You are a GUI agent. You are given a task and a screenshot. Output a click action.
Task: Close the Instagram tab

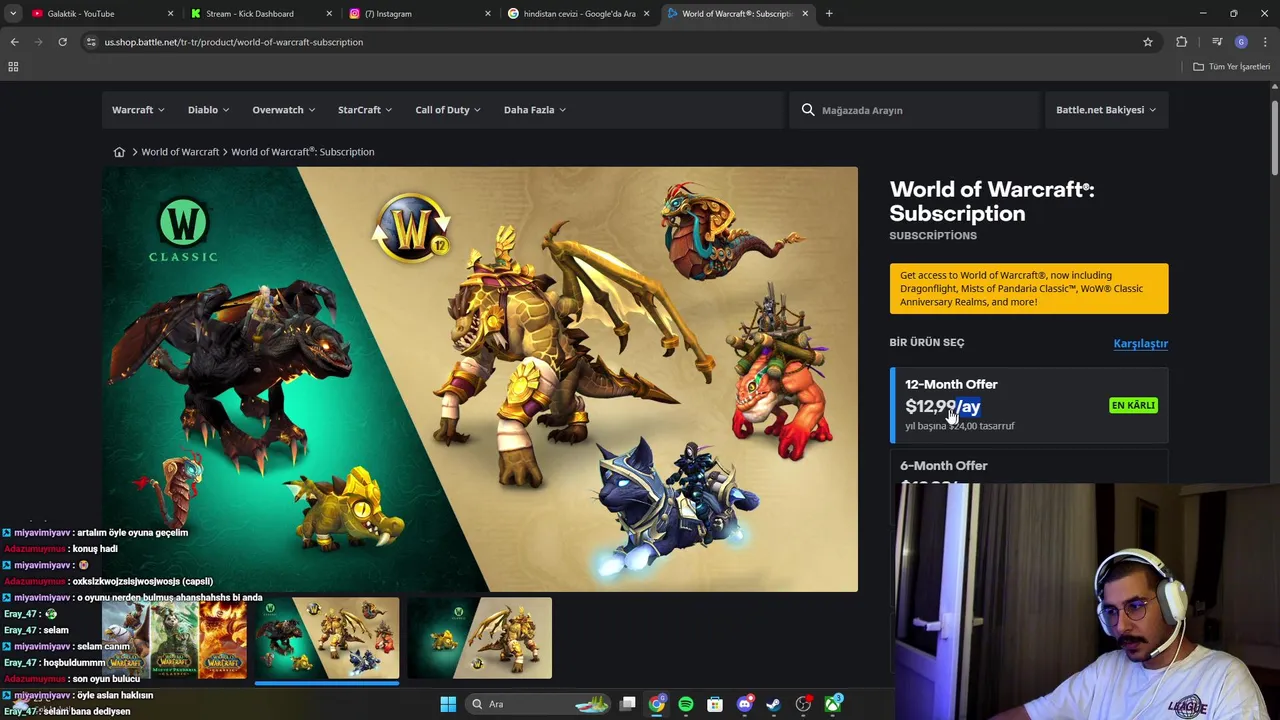[488, 14]
